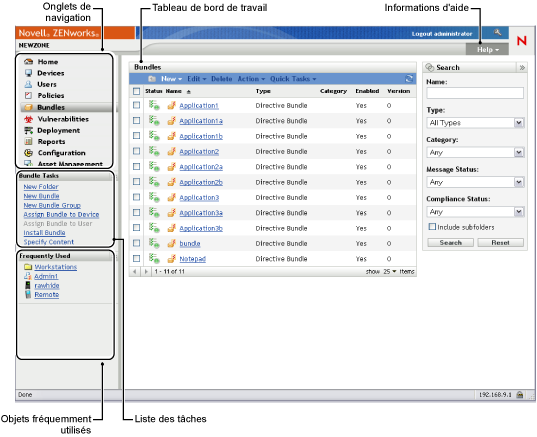
Task: Click the Reports icon
Action: 29,141
